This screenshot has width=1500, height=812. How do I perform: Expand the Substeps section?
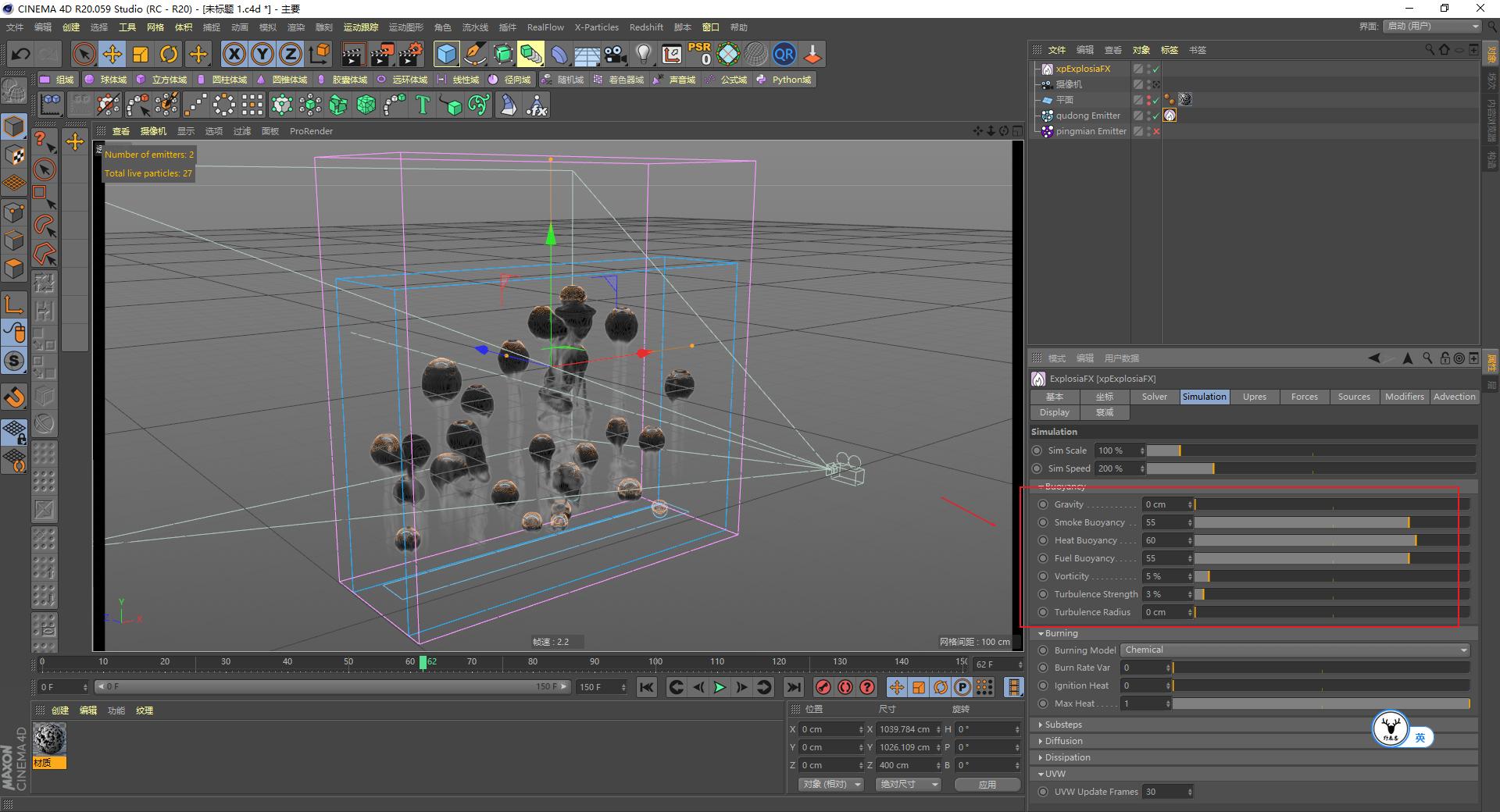coord(1062,724)
